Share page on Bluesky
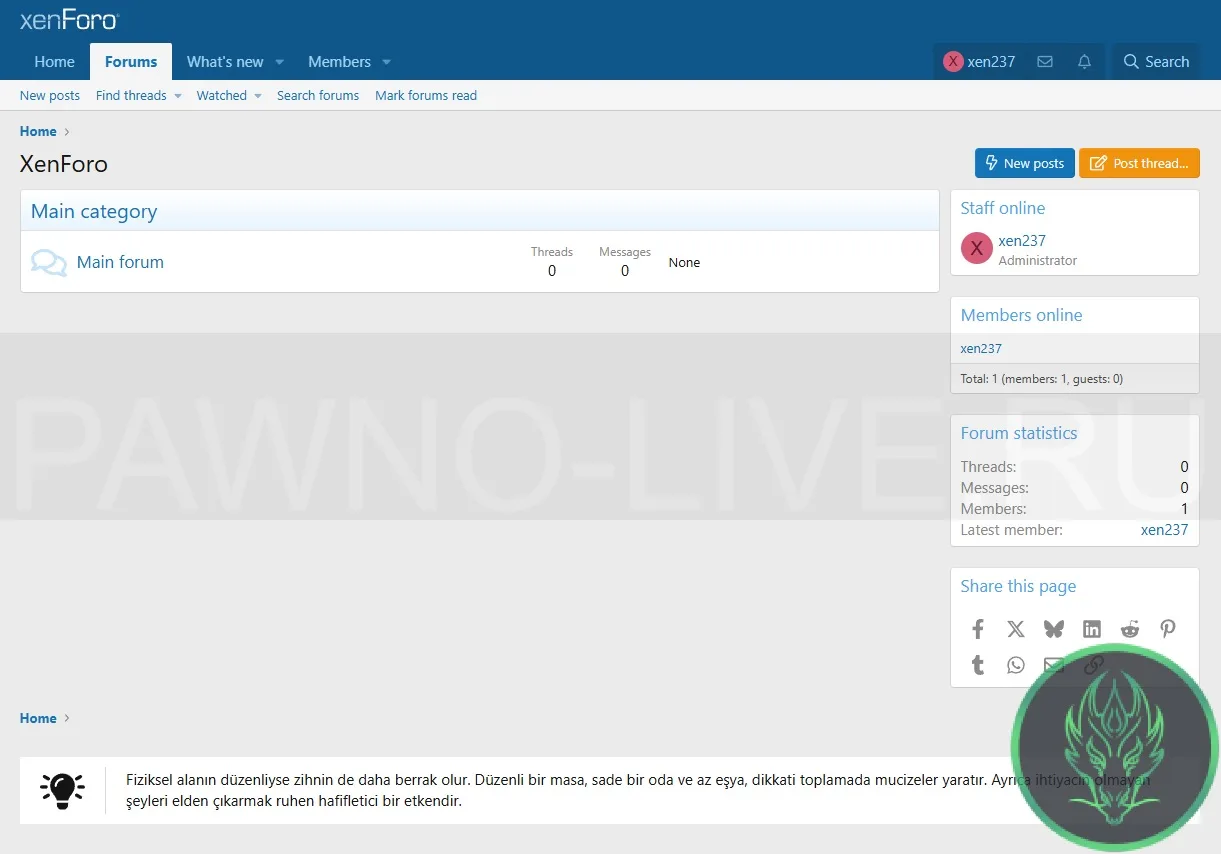The image size is (1221, 854). [x=1054, y=629]
